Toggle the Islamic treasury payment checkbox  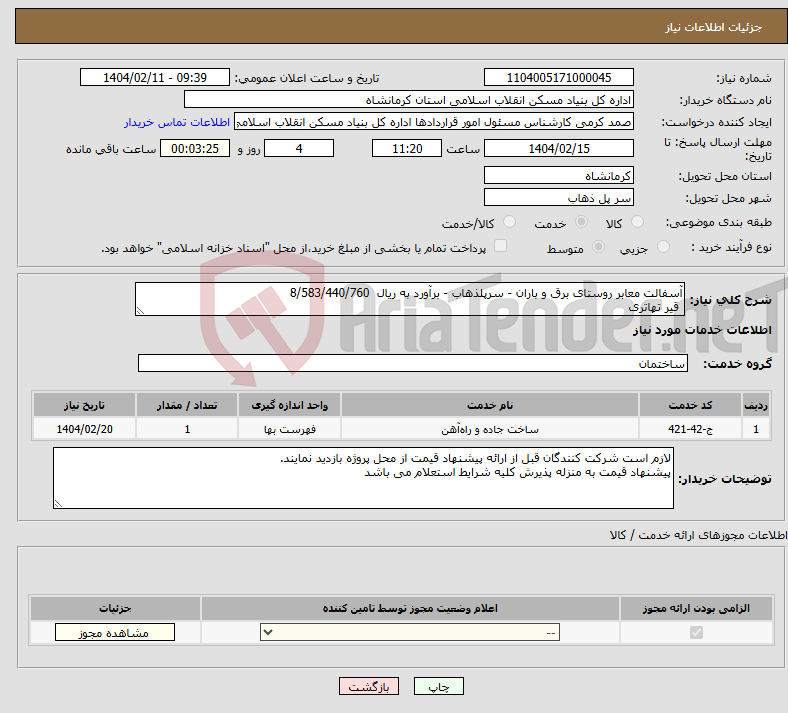point(501,246)
